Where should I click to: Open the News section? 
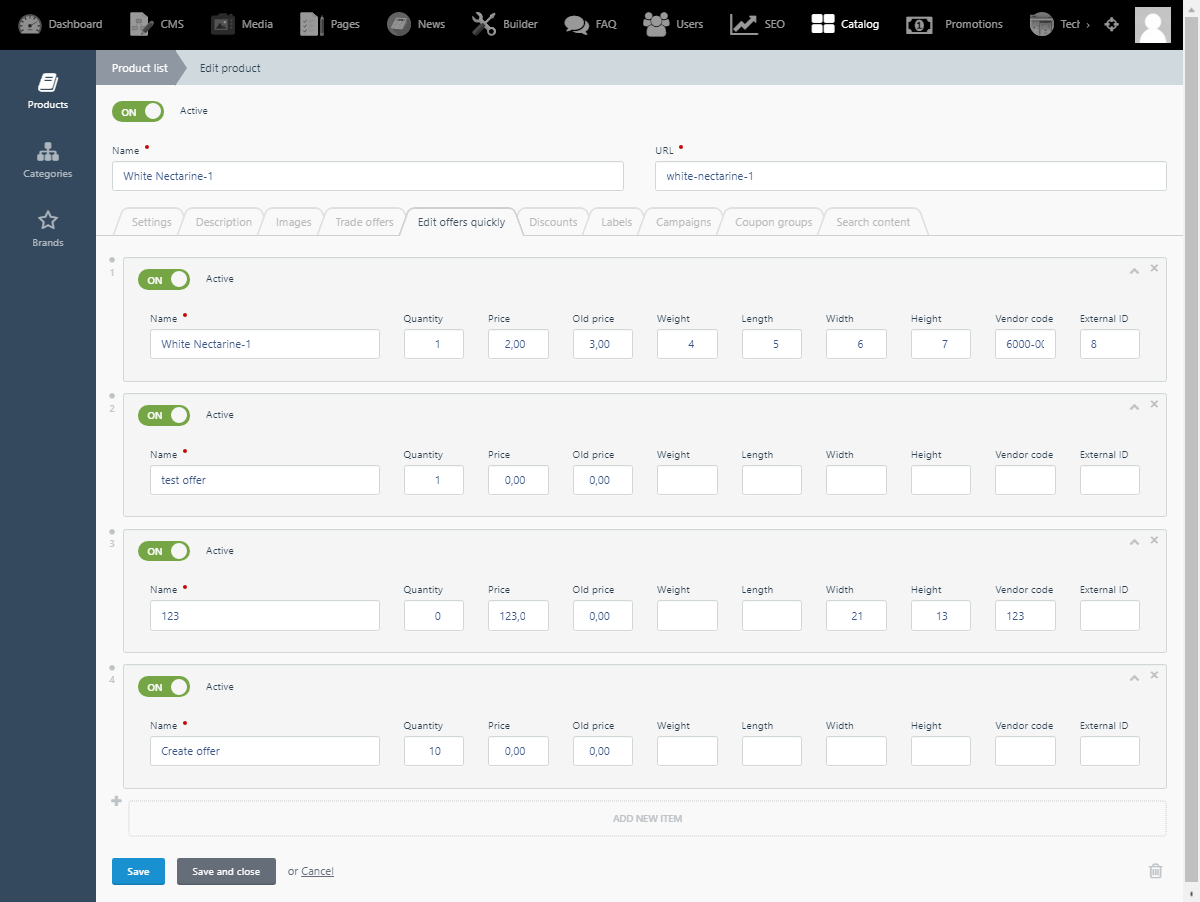pyautogui.click(x=417, y=24)
